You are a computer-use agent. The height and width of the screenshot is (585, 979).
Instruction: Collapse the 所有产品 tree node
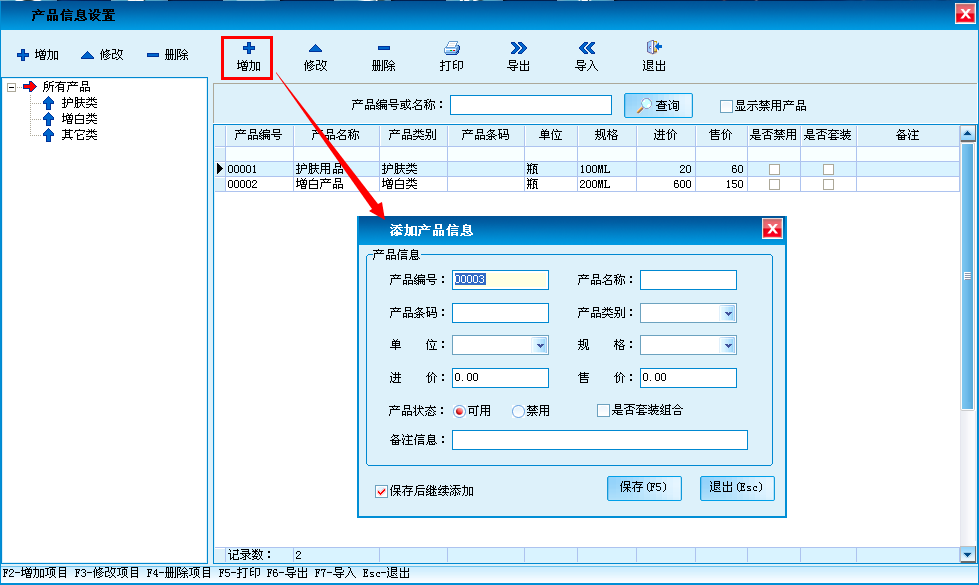point(11,87)
